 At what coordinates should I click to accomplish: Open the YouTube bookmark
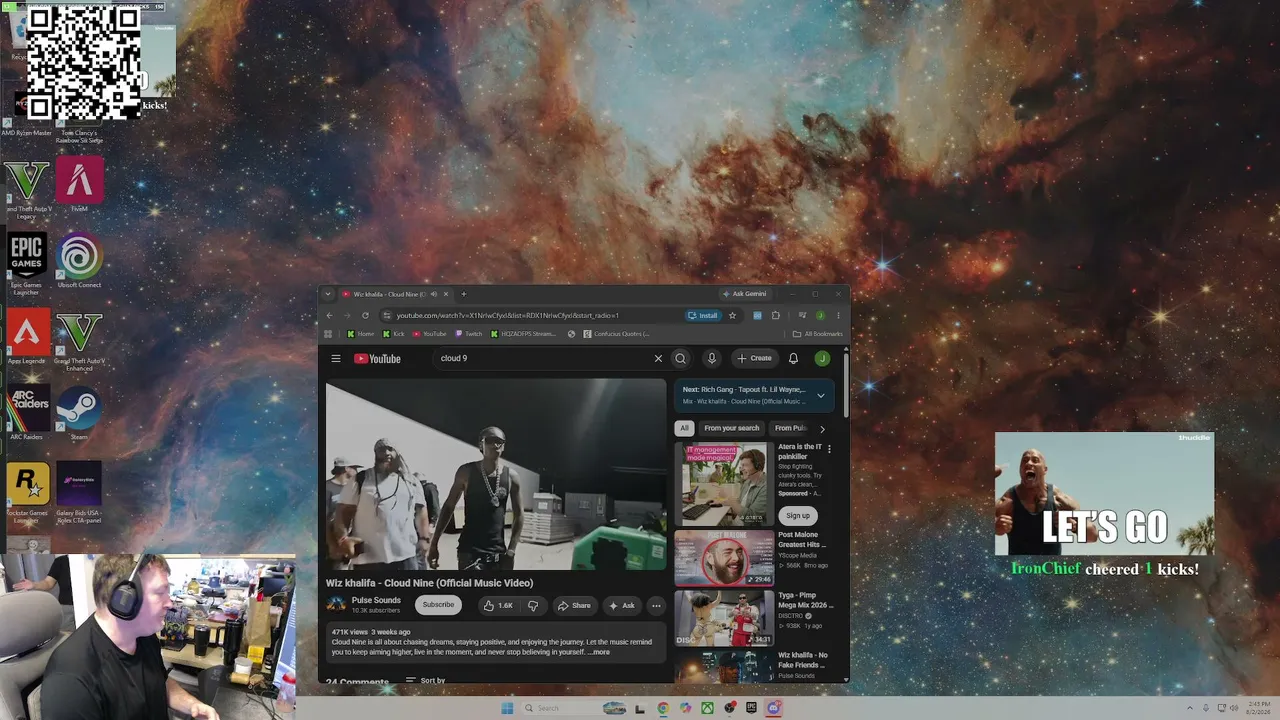(x=430, y=334)
